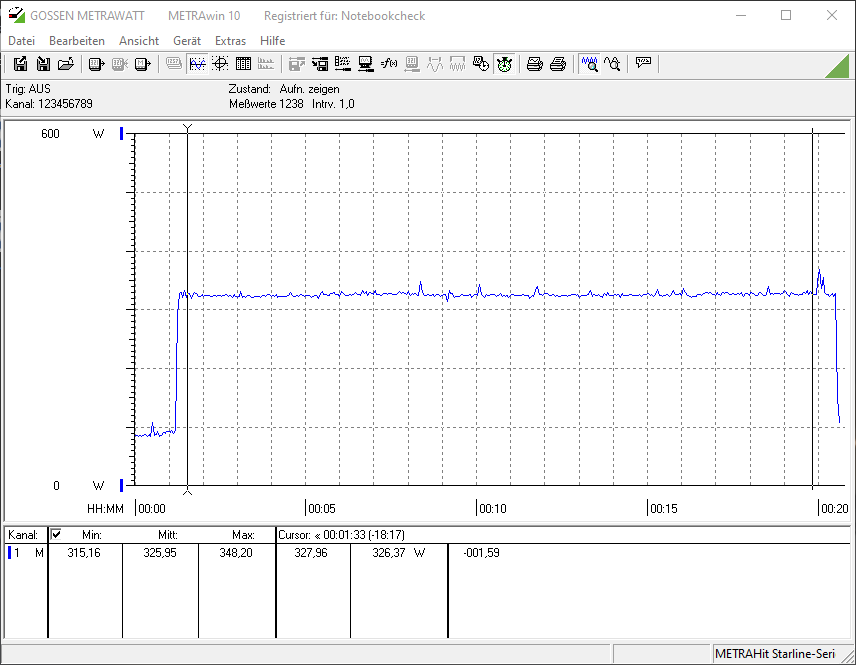Image resolution: width=856 pixels, height=665 pixels.
Task: Click the left cursor bottom handle marker
Action: [187, 490]
